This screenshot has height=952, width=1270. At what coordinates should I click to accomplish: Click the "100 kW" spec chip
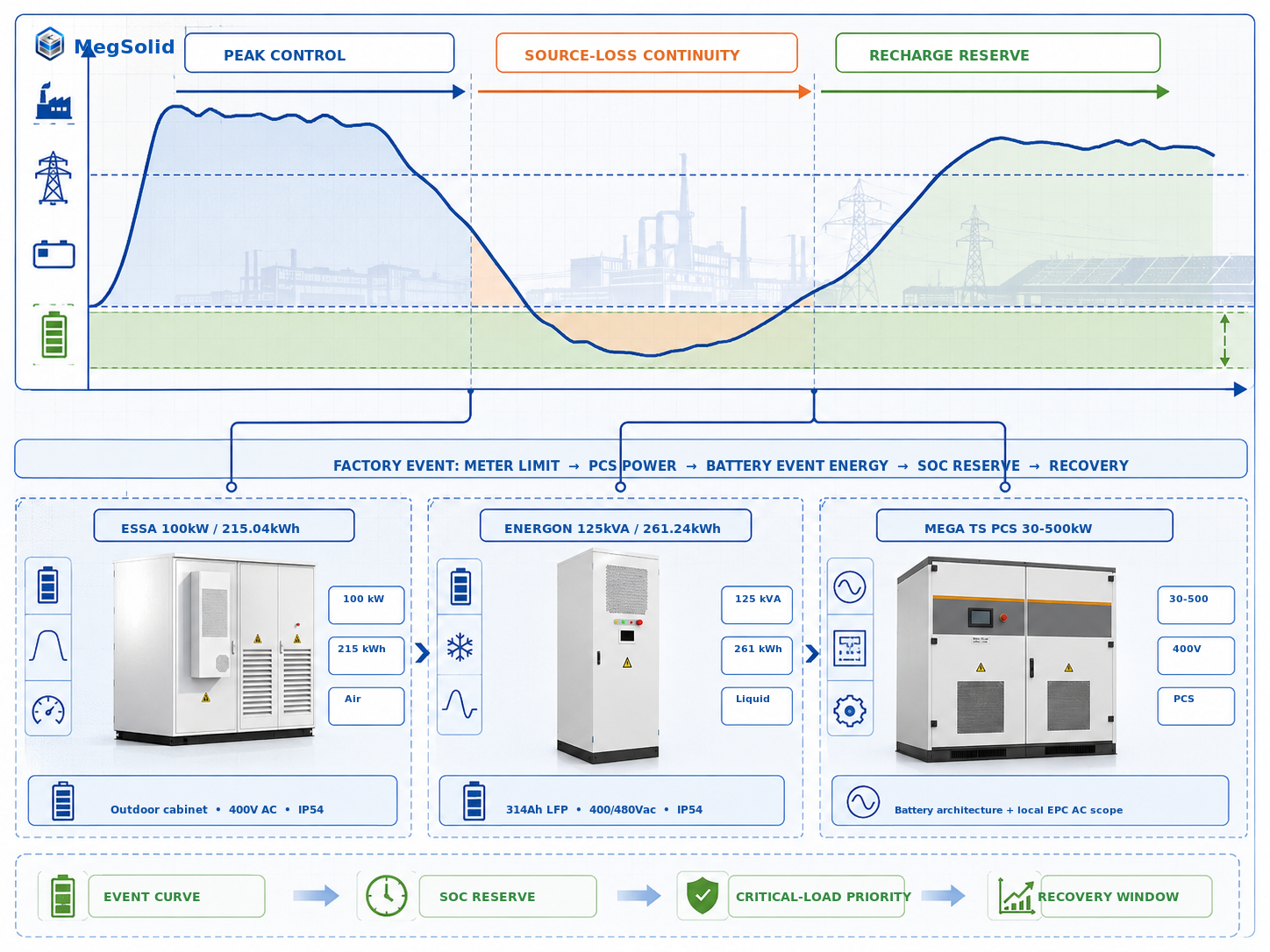(x=367, y=605)
